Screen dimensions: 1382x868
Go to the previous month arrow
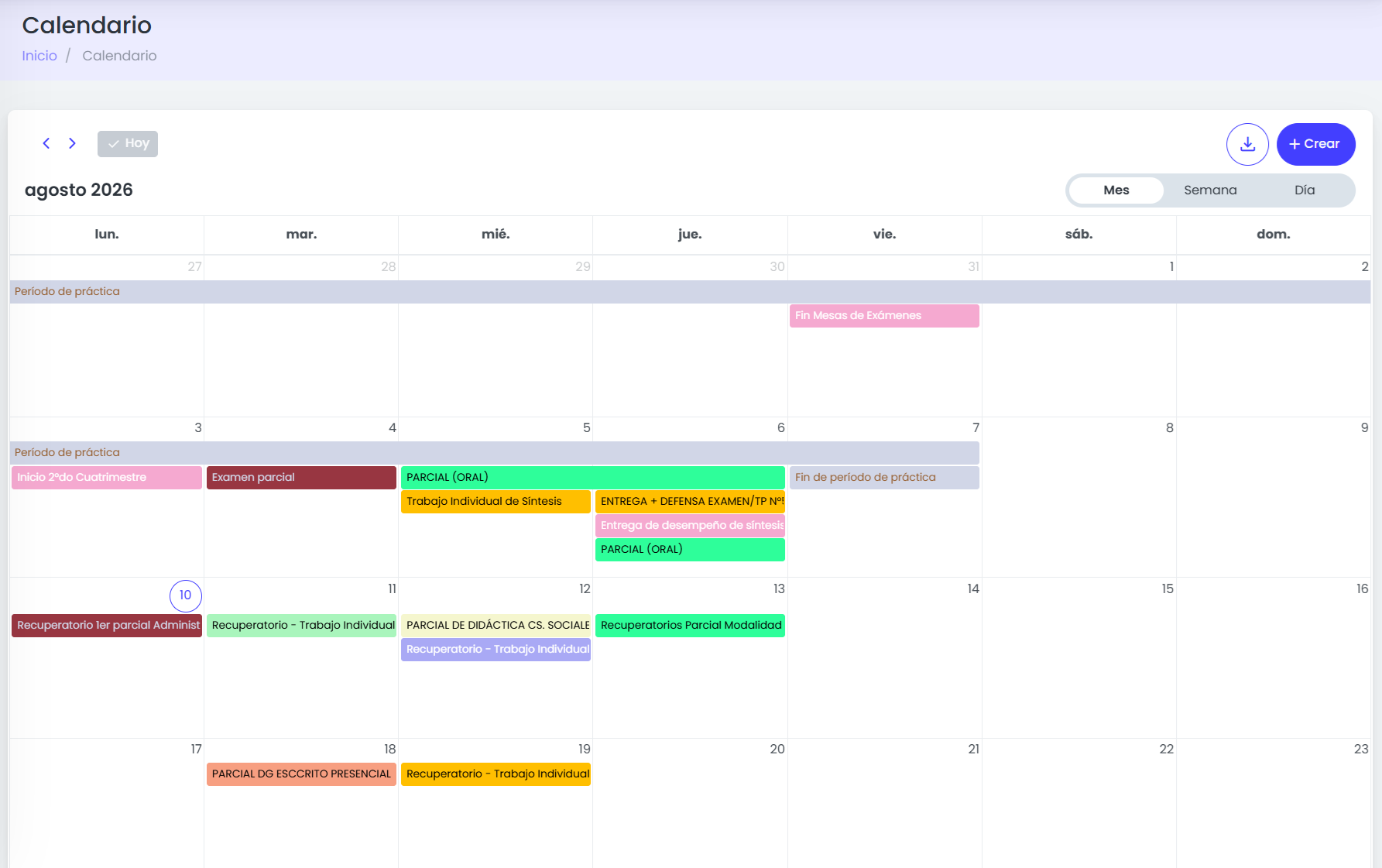pyautogui.click(x=46, y=143)
